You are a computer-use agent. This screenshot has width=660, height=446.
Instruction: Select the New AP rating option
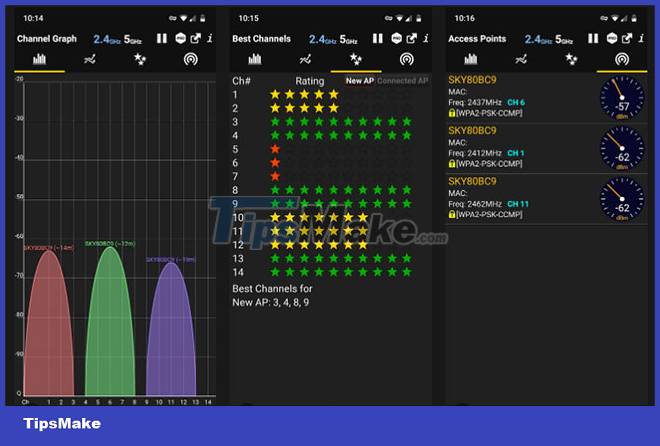pos(360,81)
